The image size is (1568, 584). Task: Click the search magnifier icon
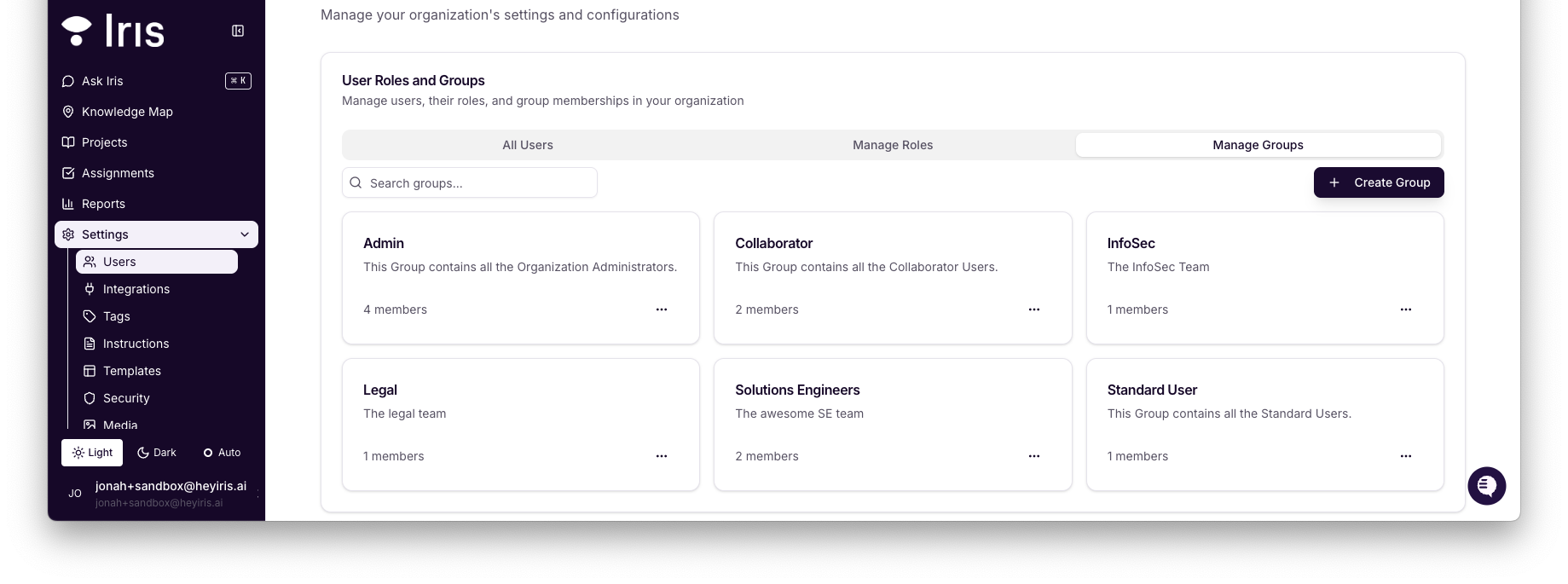click(x=356, y=182)
